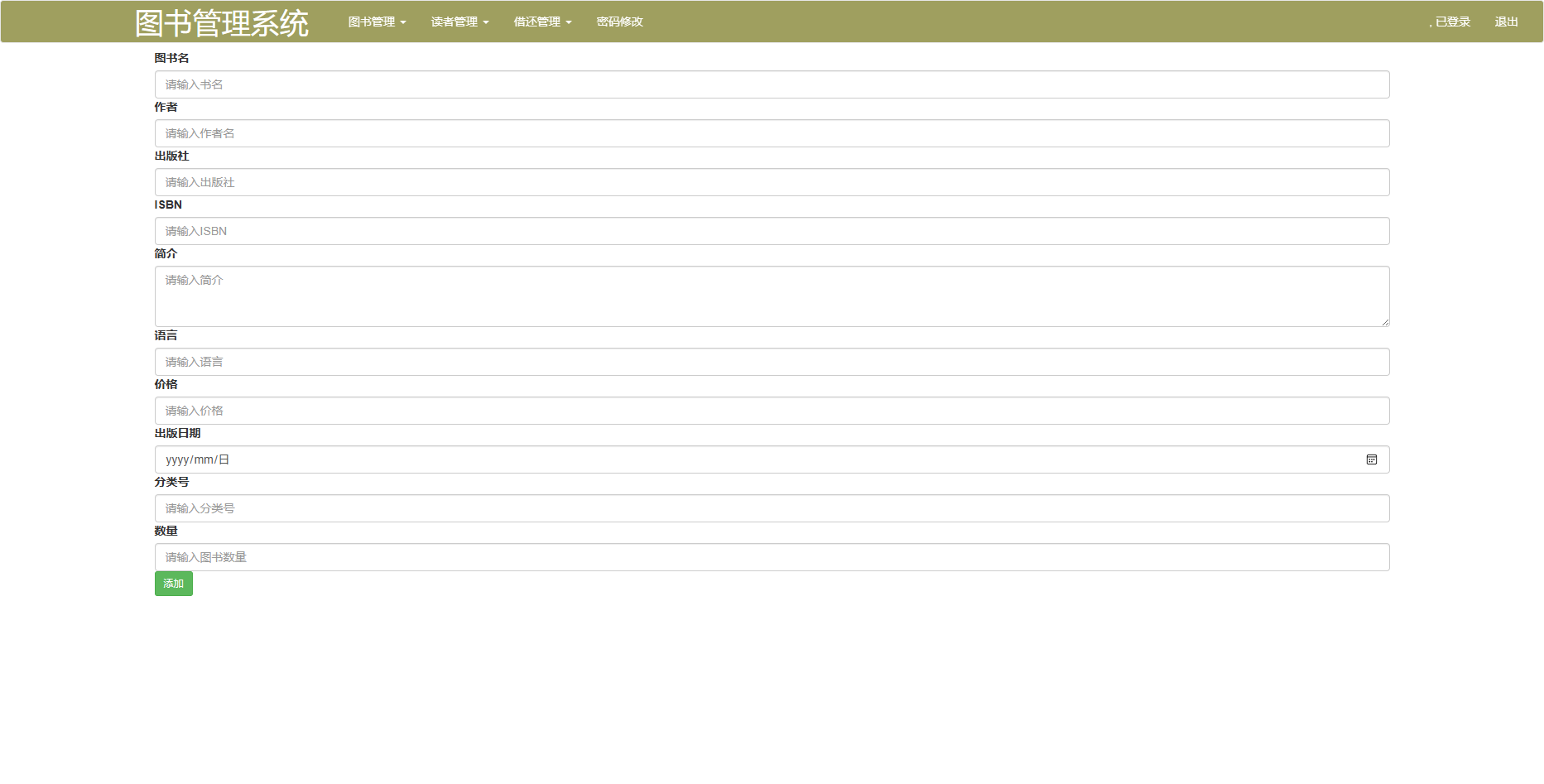Focus the 数量 input field
This screenshot has width=1544, height=784.
pos(772,557)
